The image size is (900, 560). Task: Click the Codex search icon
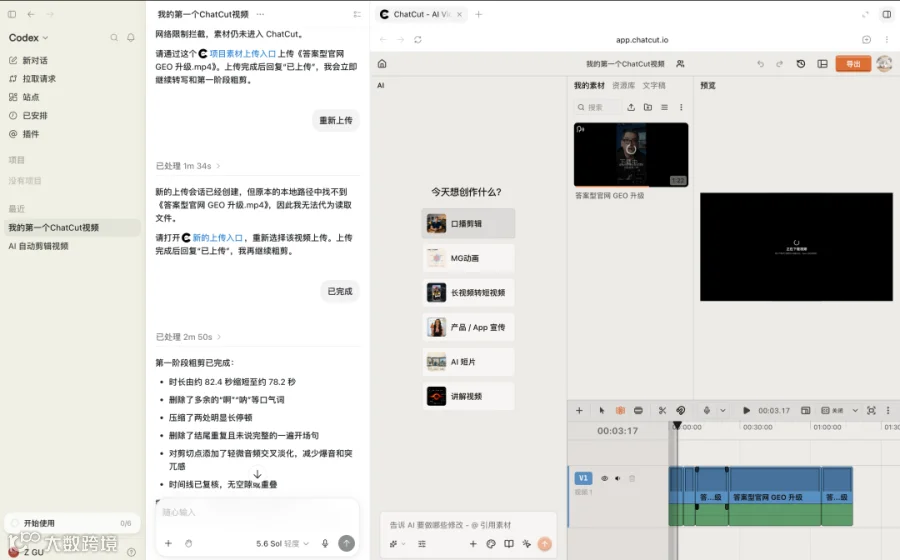114,38
